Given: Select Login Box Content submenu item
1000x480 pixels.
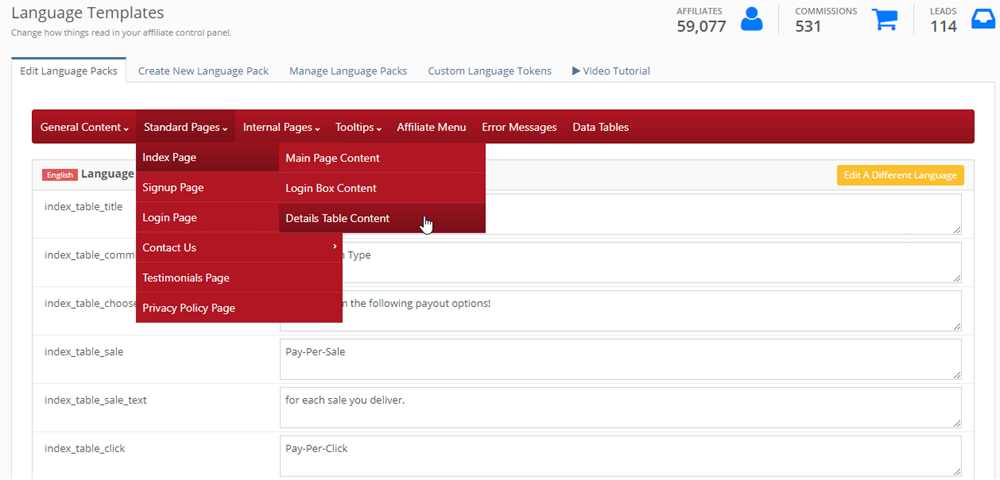Looking at the screenshot, I should tap(382, 188).
